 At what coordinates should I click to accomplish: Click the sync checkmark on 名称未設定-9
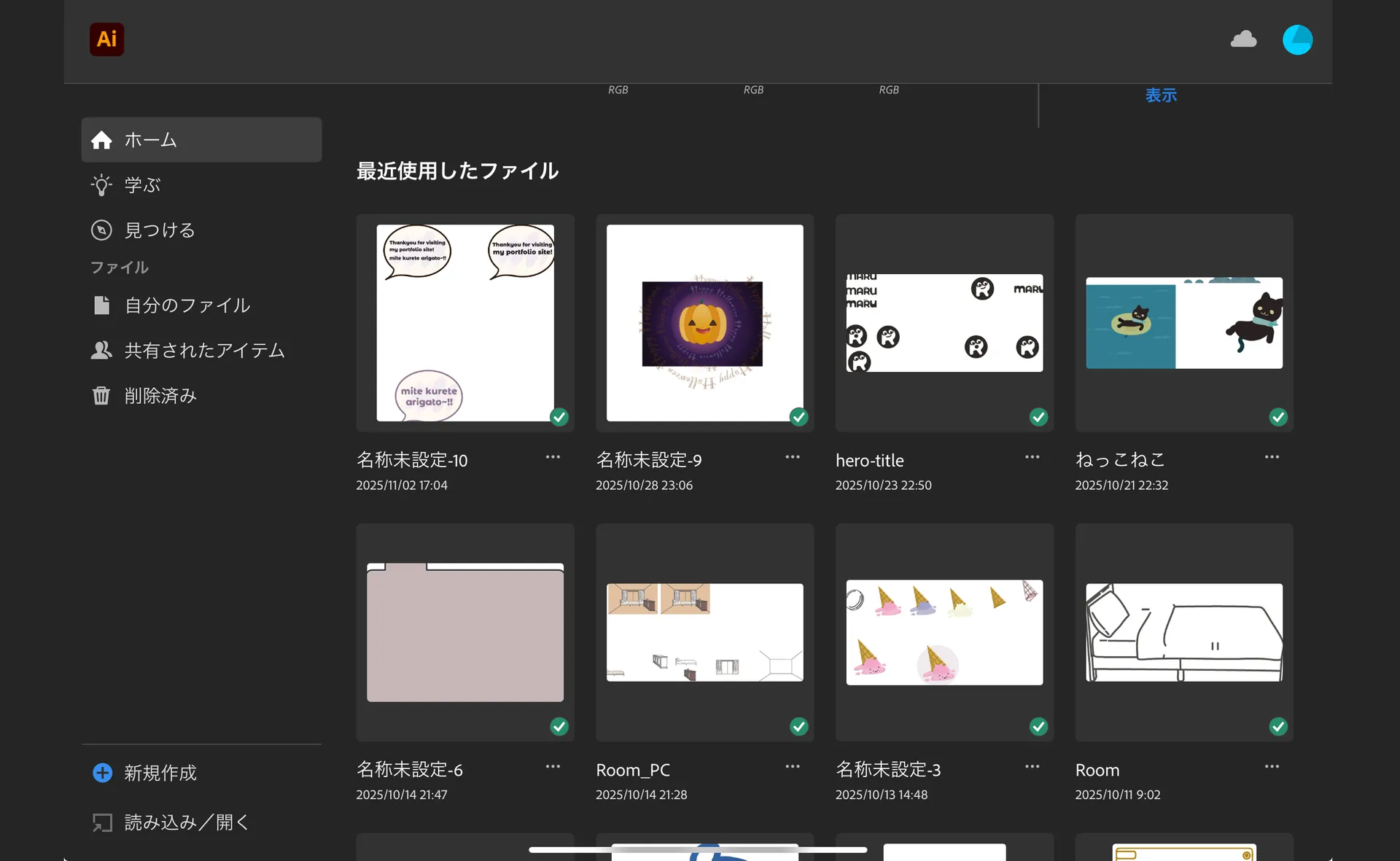[x=798, y=417]
